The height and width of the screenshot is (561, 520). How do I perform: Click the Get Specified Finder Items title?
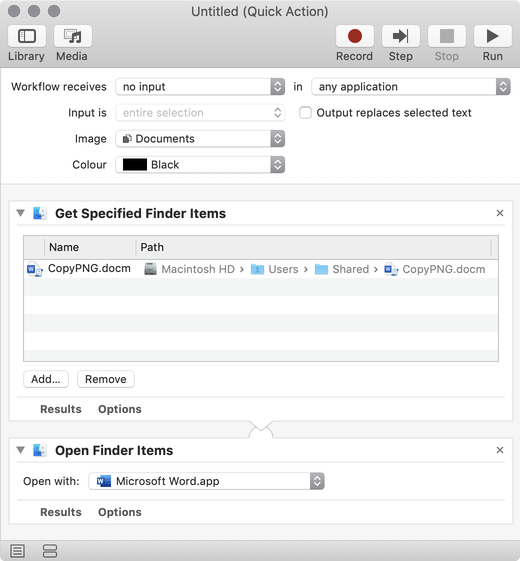(x=140, y=214)
